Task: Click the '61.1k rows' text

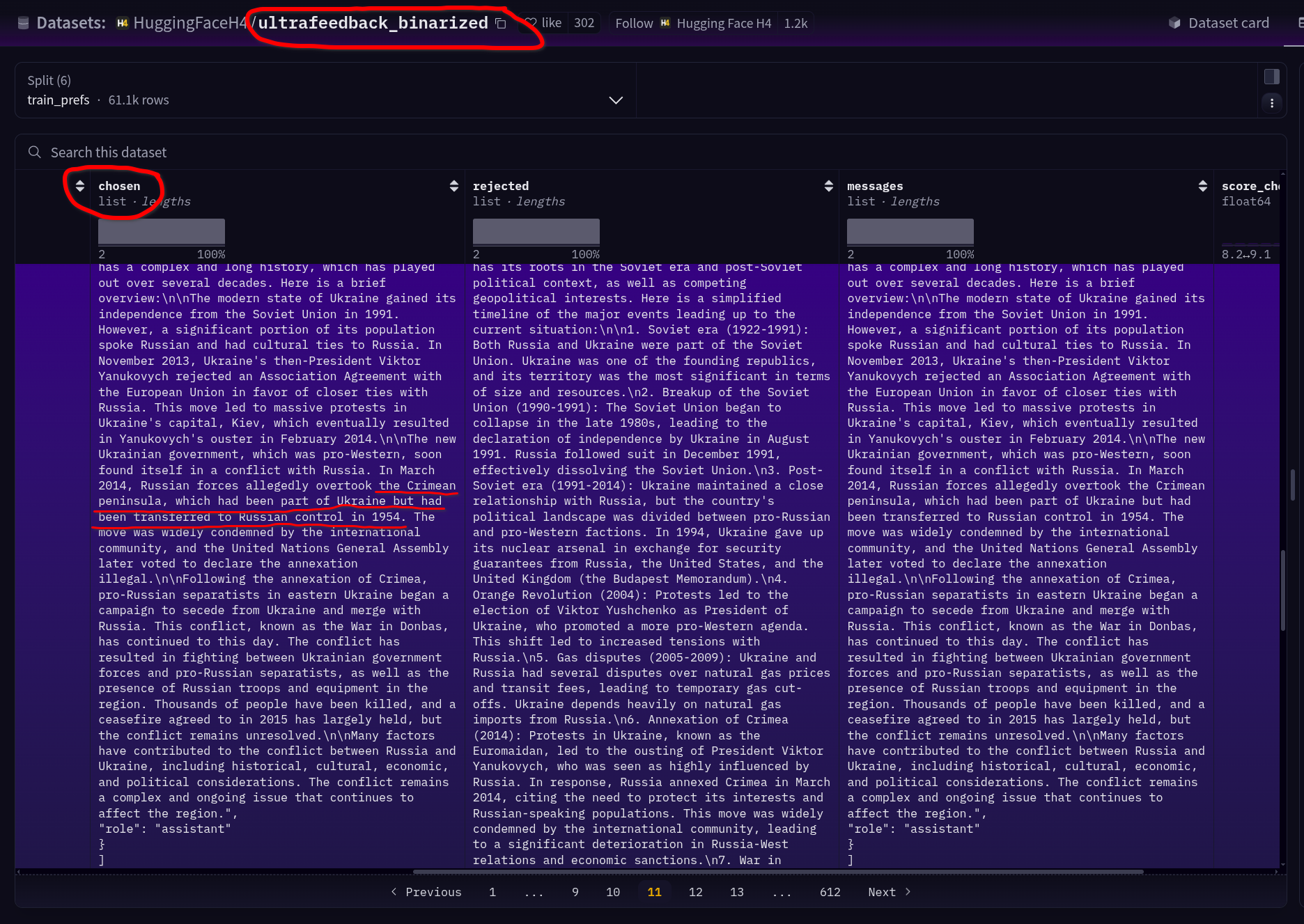Action: pyautogui.click(x=139, y=100)
